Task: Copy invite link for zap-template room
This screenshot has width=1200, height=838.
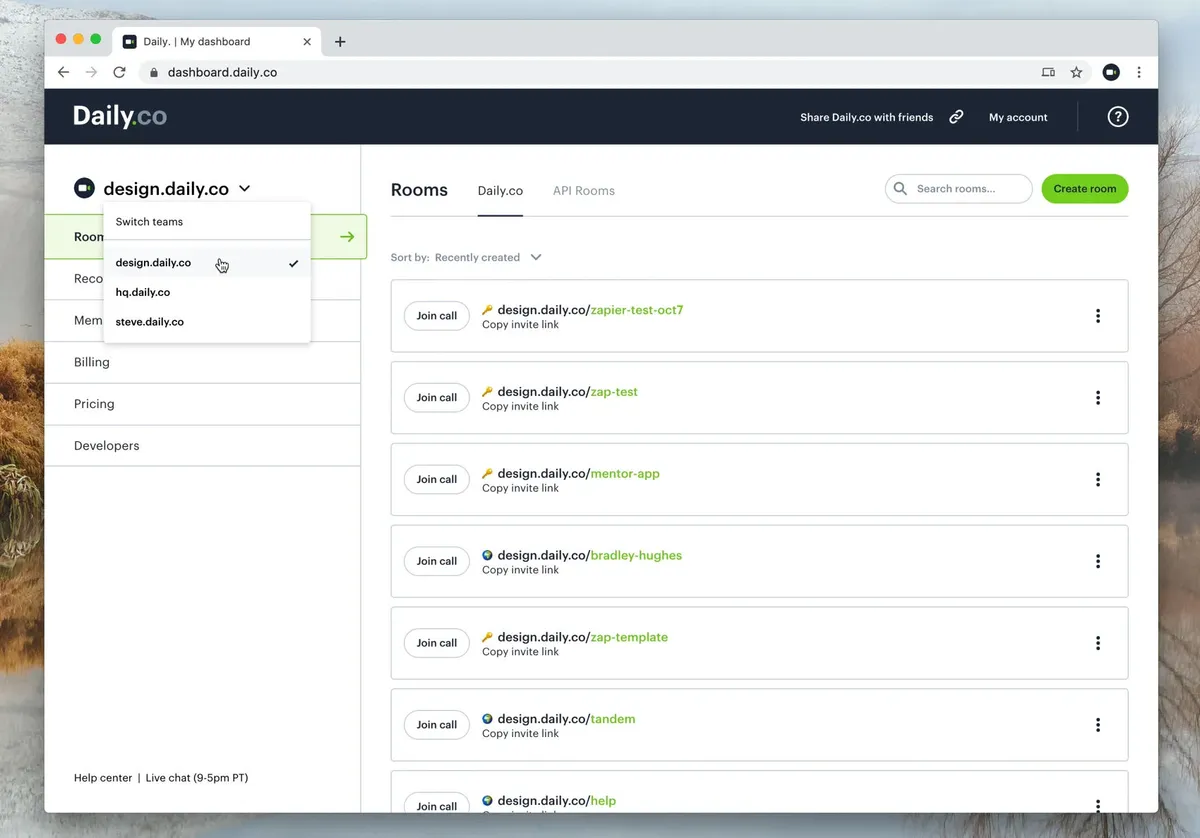Action: [520, 652]
